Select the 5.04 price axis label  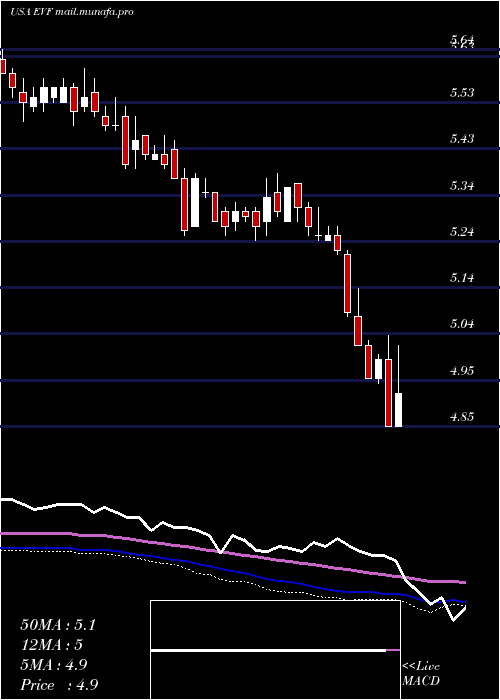click(x=462, y=324)
